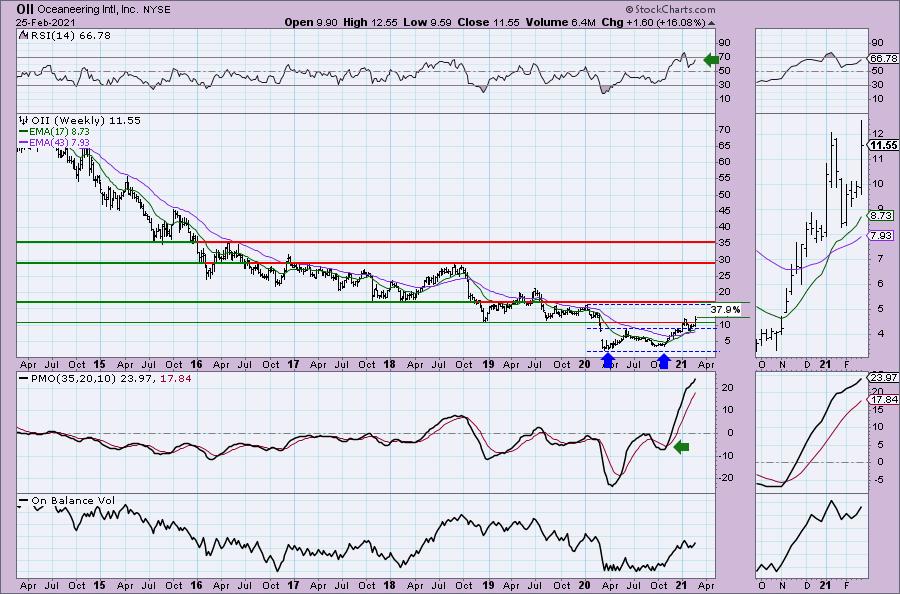Click the High 12.55 value

368,22
